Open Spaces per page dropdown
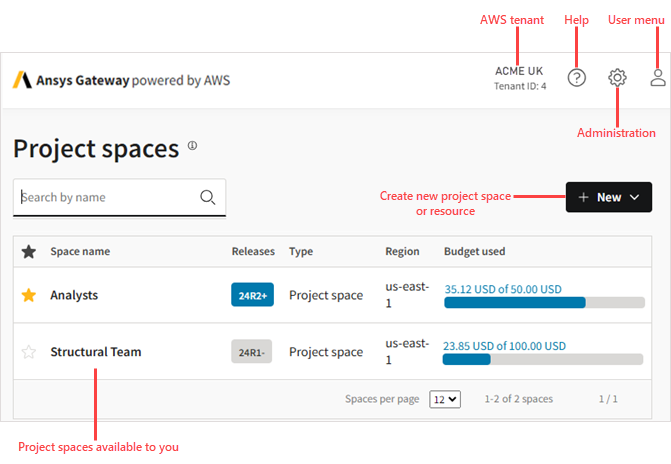Screen dimensions: 671x464 tap(445, 399)
